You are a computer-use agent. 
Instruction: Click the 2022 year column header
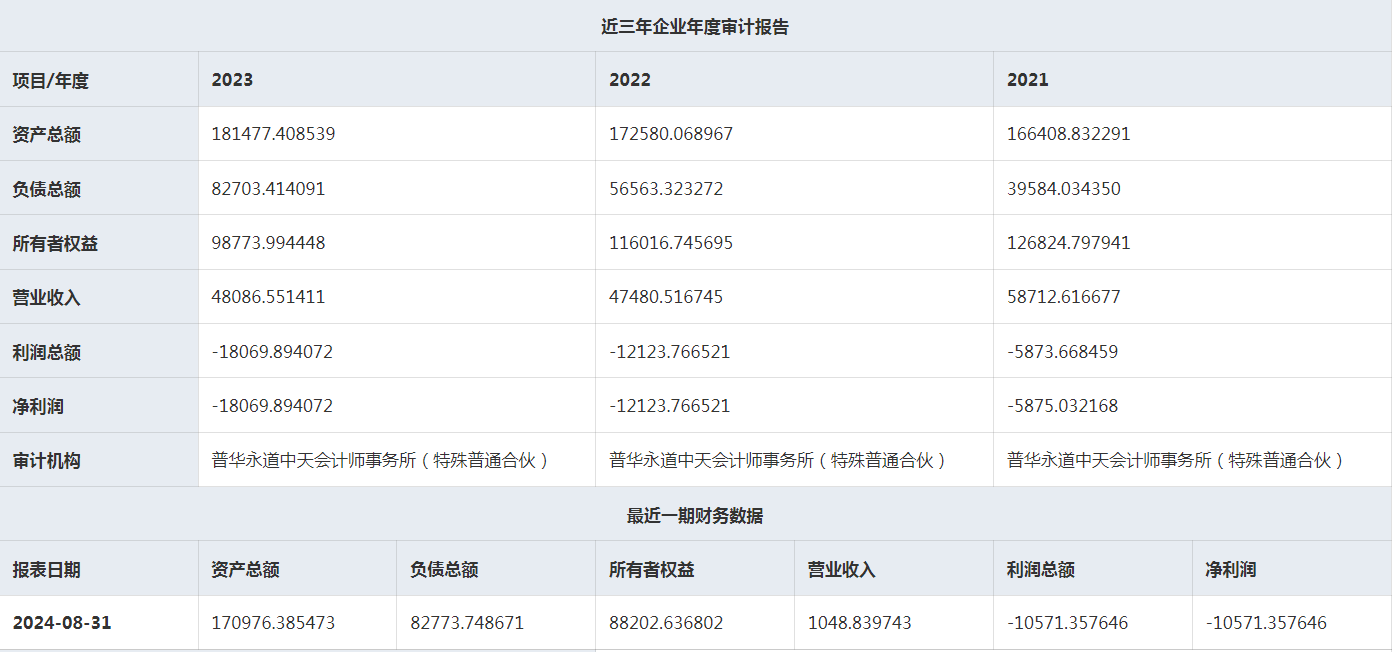coord(630,80)
